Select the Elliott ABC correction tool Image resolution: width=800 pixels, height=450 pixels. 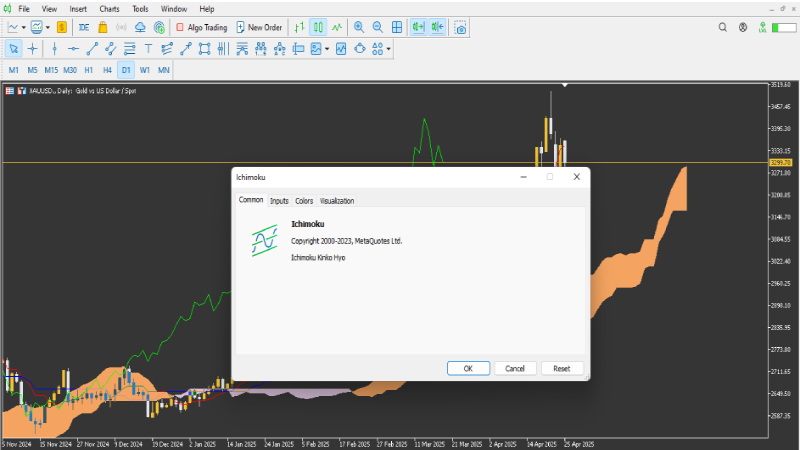280,49
